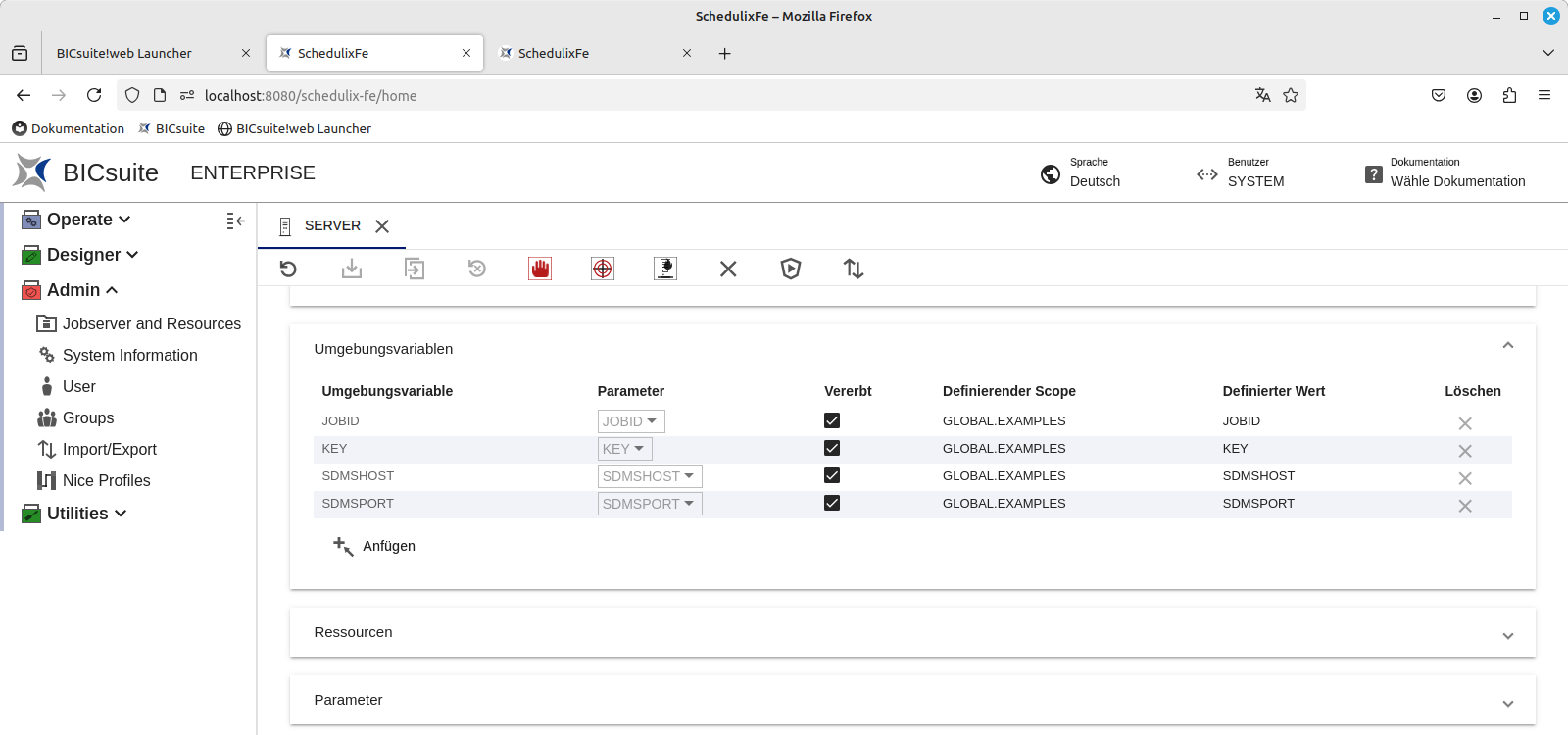The image size is (1568, 735).
Task: Change language from Deutsch
Action: click(x=1095, y=181)
